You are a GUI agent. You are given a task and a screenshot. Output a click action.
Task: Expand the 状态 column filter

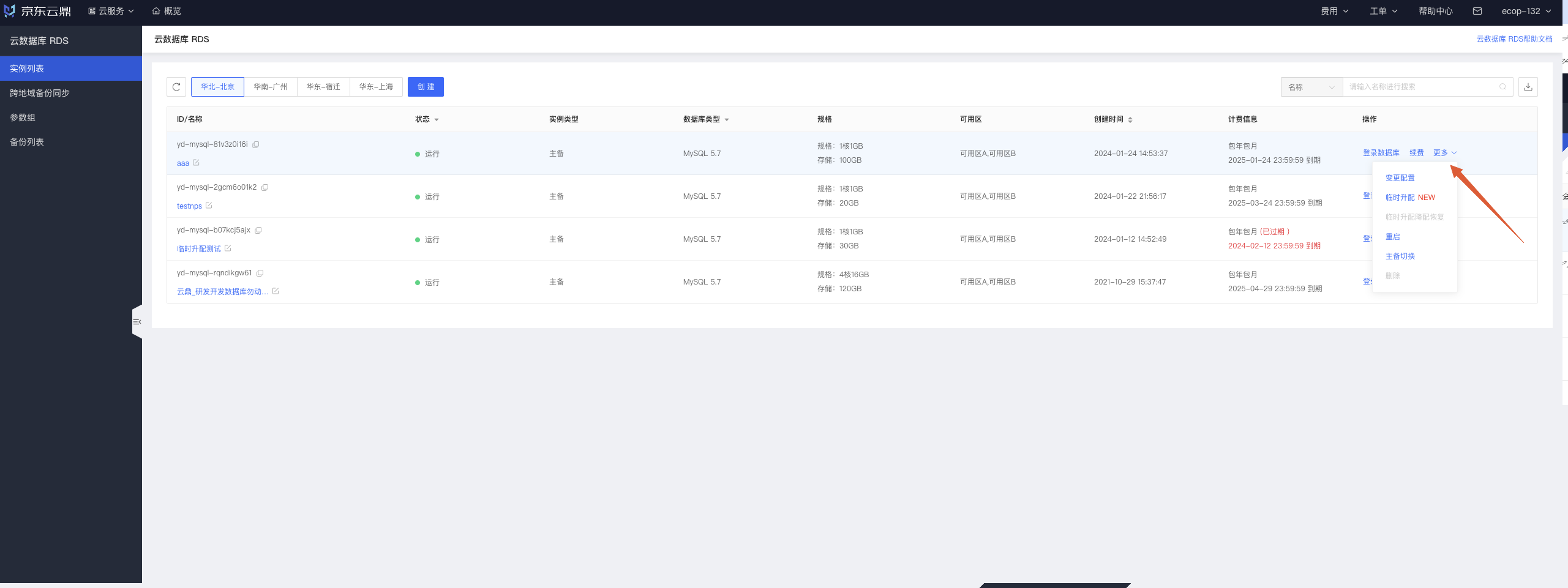point(437,120)
